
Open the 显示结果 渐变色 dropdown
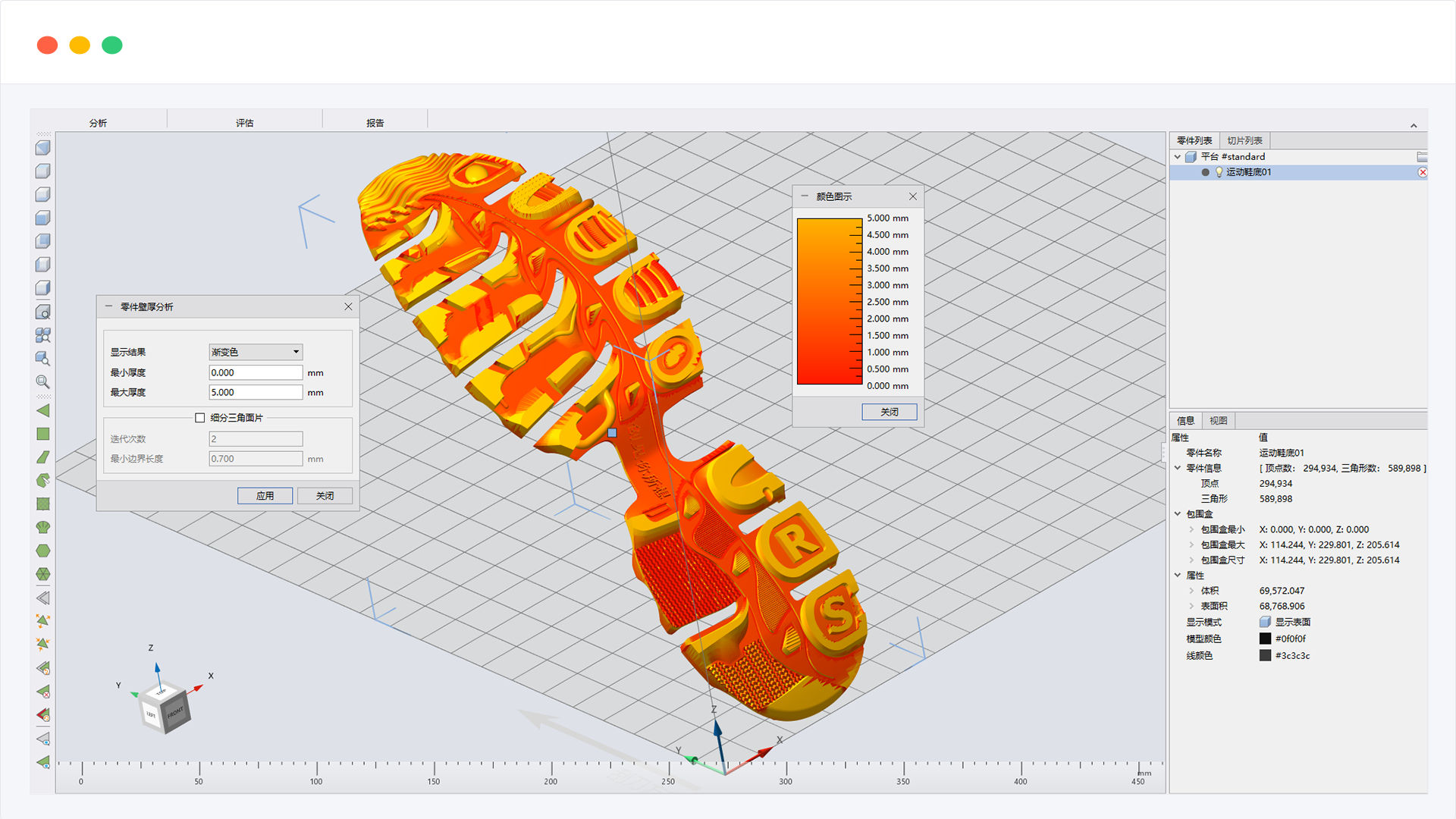[x=256, y=352]
